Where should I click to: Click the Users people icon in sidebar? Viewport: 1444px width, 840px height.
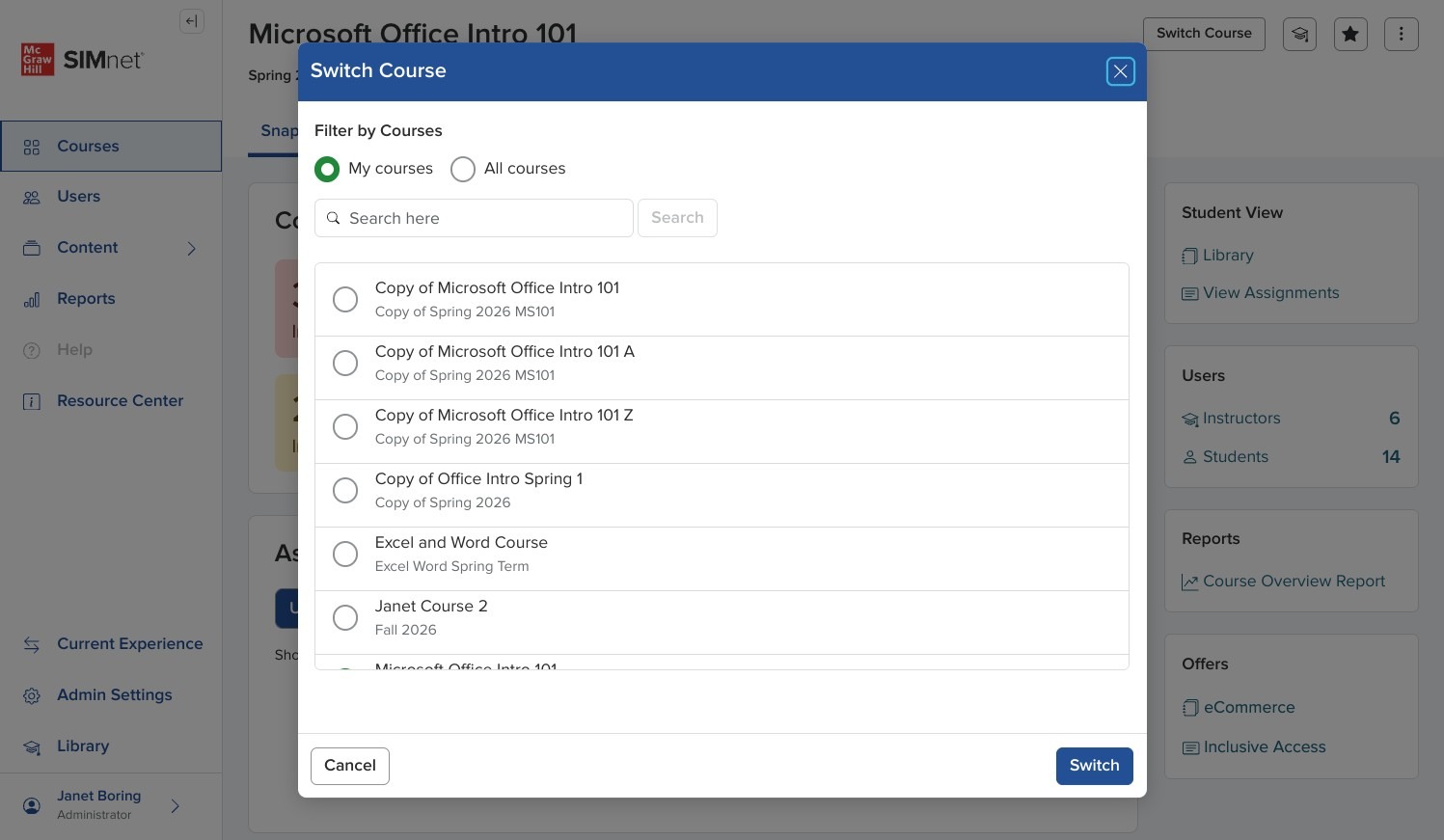pyautogui.click(x=32, y=197)
